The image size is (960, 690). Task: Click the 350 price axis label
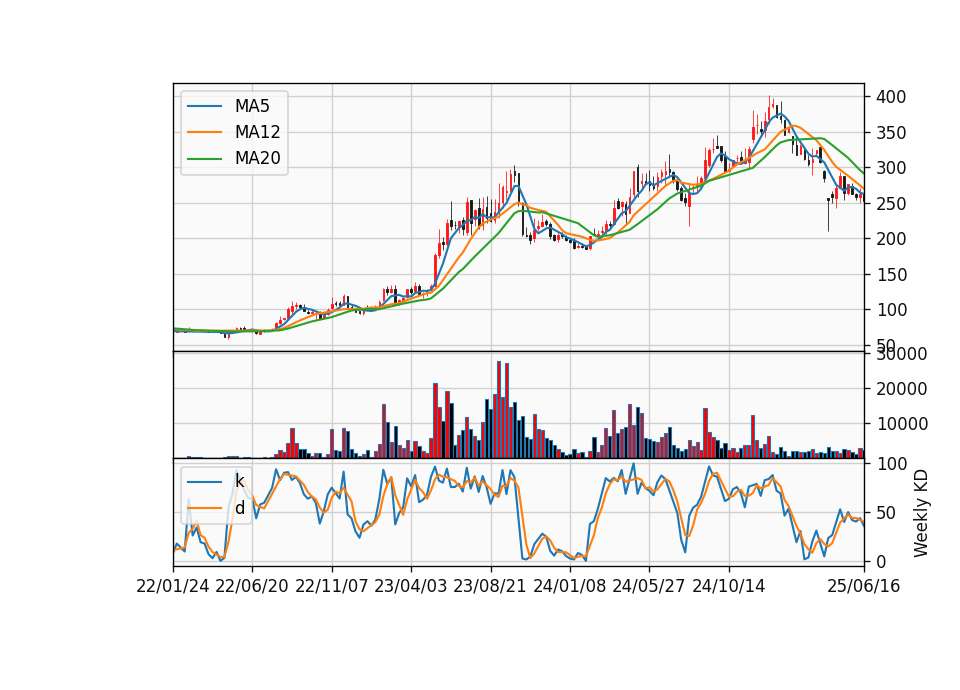point(891,133)
